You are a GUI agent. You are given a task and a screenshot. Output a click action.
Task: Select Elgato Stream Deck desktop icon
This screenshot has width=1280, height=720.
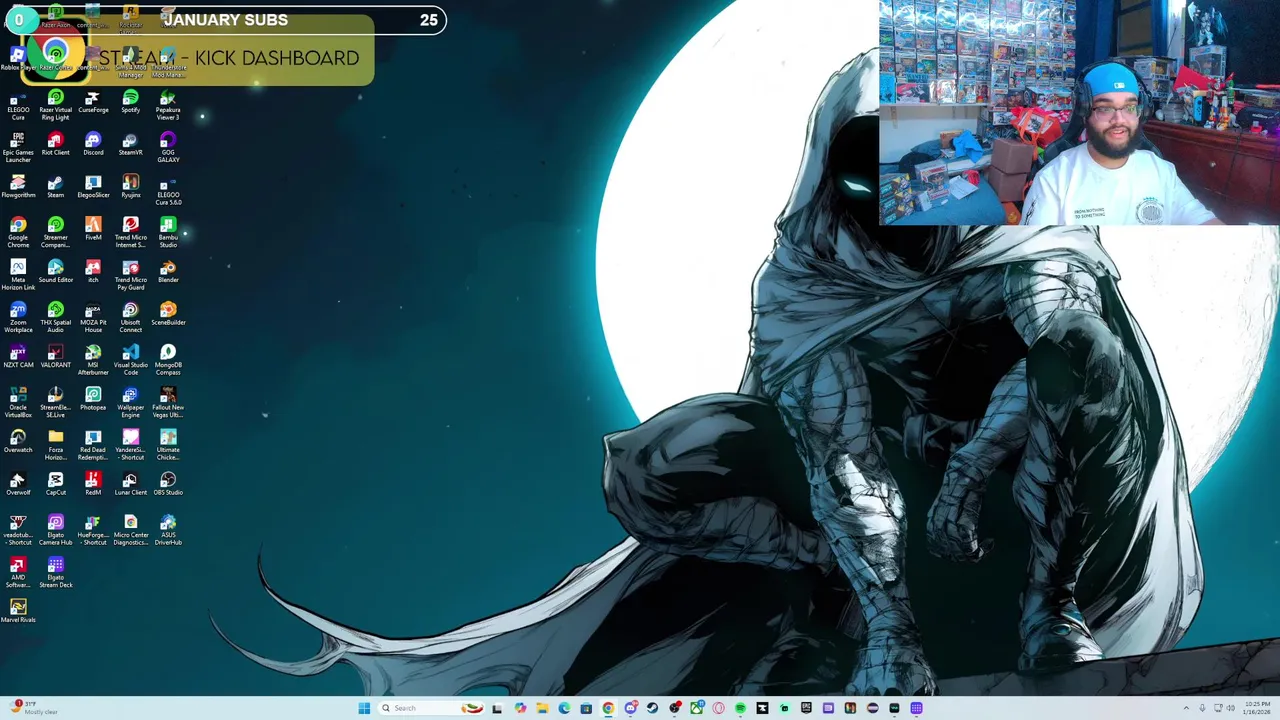pos(55,572)
